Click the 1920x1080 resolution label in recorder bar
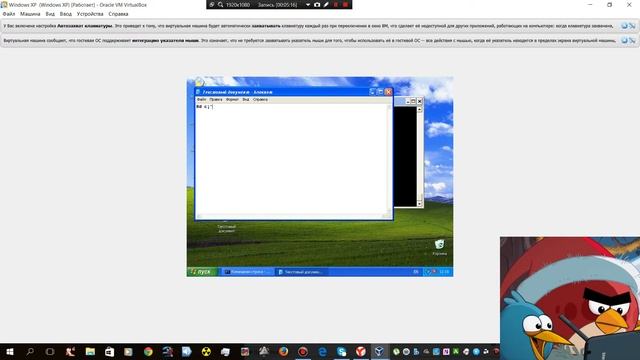640x360 pixels. pyautogui.click(x=238, y=5)
